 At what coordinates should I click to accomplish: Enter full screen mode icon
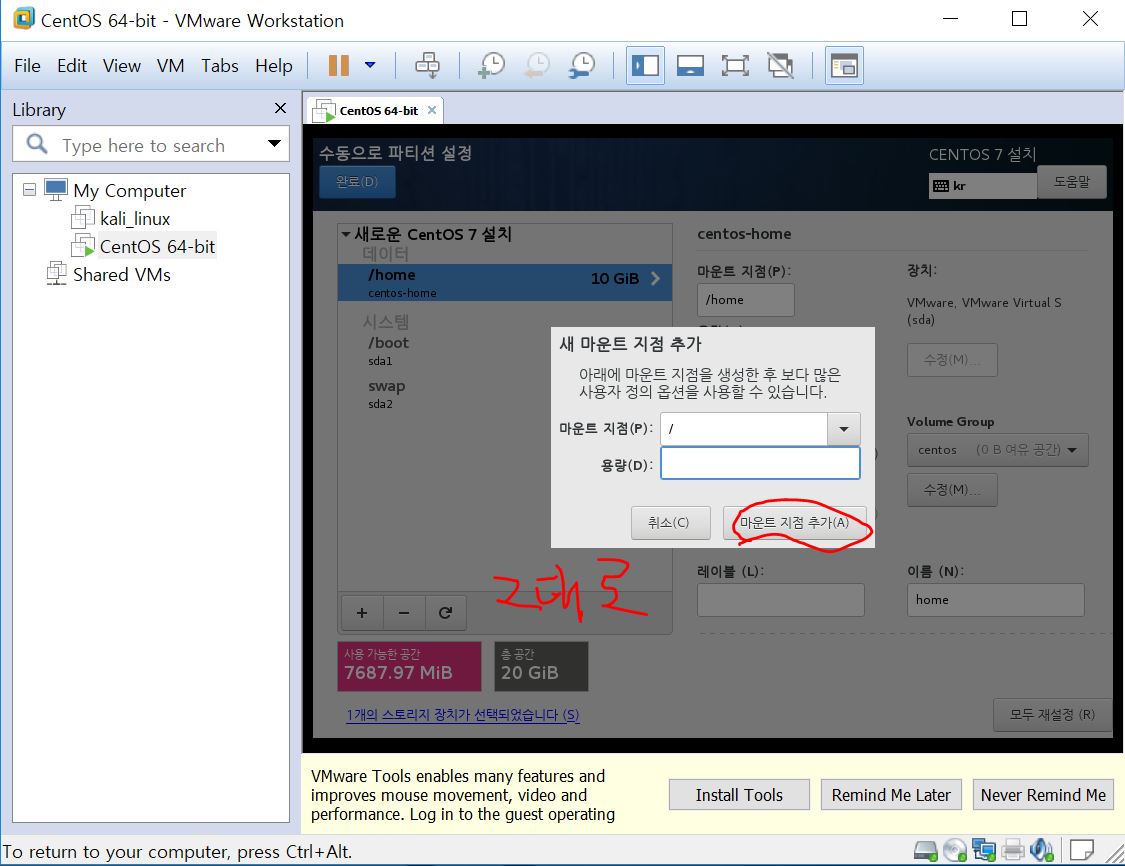coord(735,65)
